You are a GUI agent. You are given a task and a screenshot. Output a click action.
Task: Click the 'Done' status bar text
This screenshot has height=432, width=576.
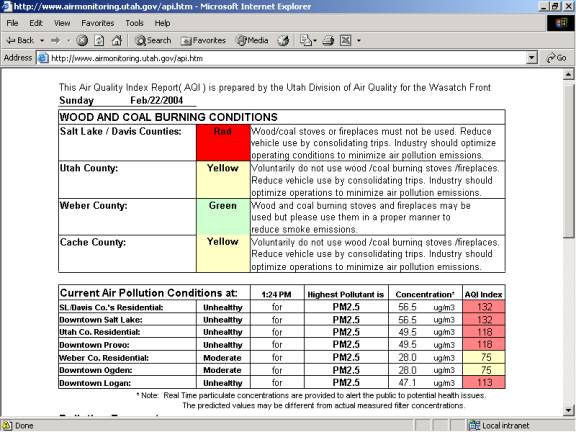(24, 426)
